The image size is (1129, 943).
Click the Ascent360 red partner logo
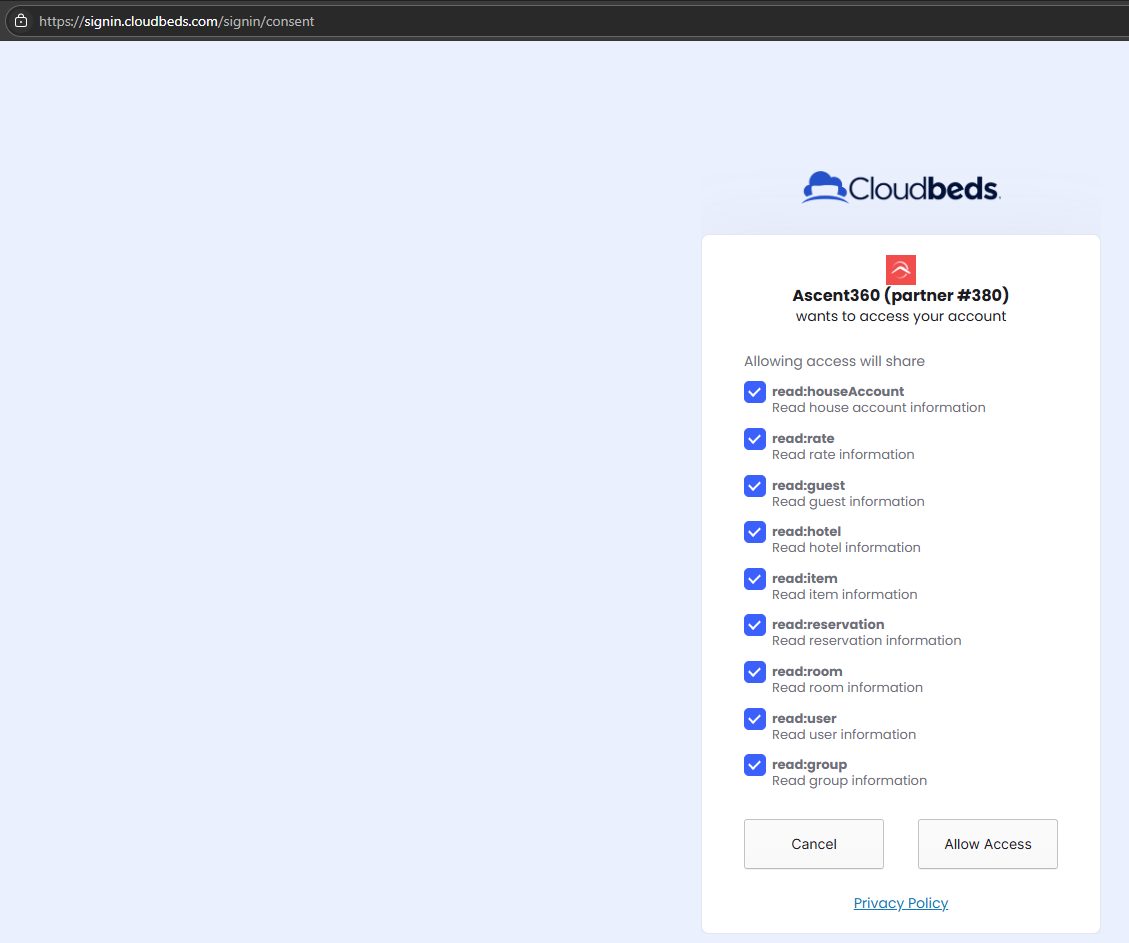click(x=901, y=270)
